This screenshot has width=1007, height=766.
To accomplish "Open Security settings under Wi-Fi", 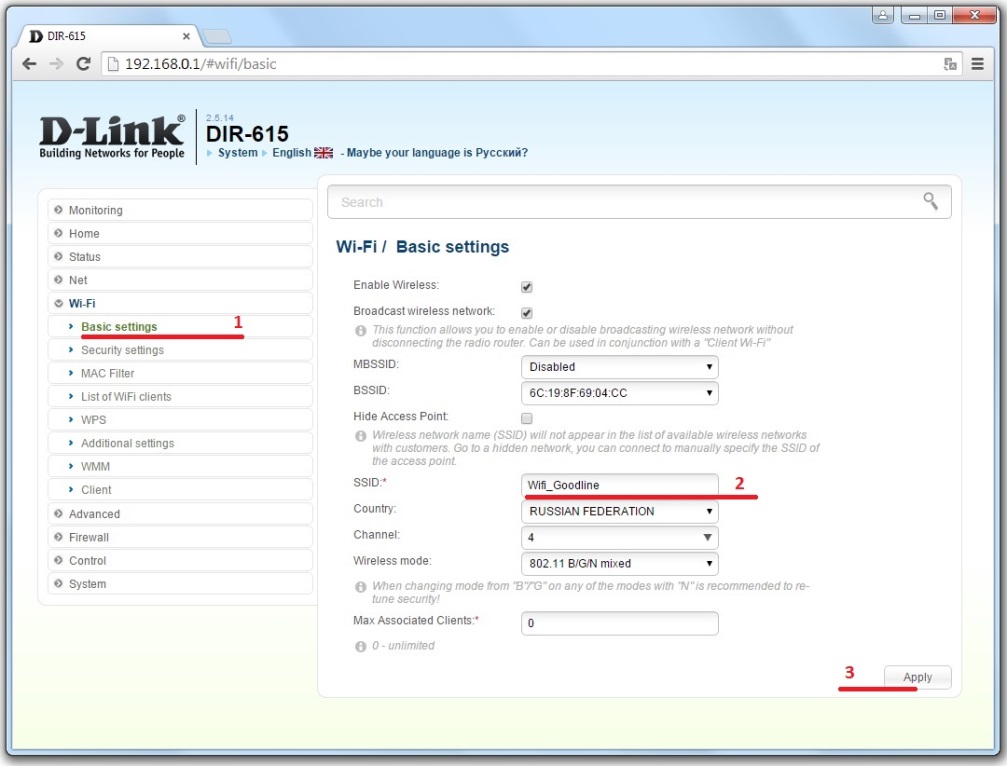I will [x=180, y=350].
